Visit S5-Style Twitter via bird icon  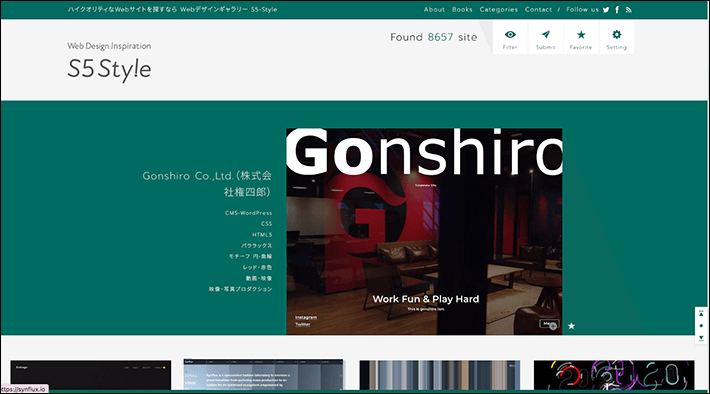tap(606, 10)
